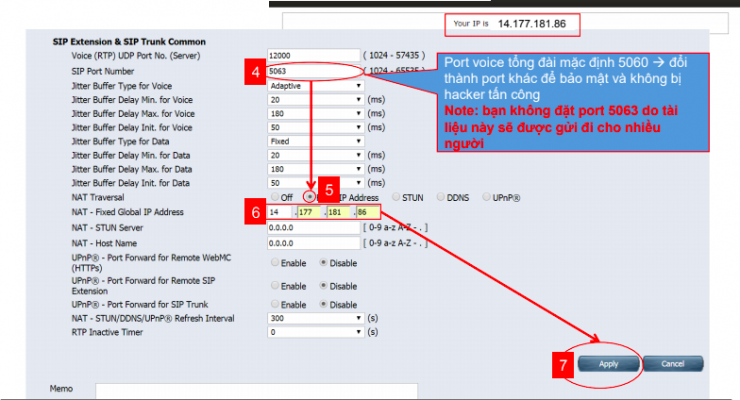This screenshot has width=740, height=400.
Task: Click the NAT - STUN Server field
Action: click(311, 228)
